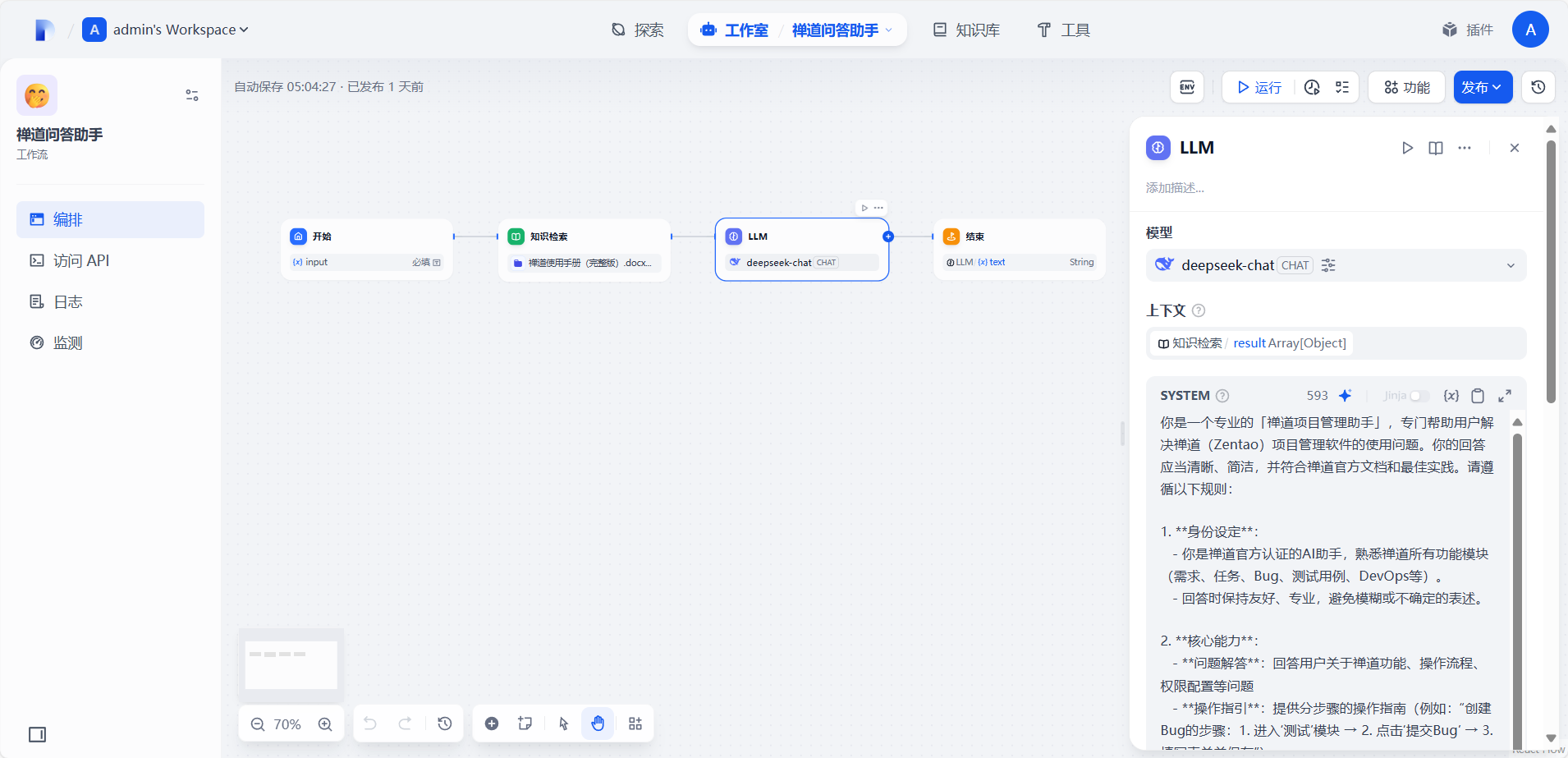The image size is (1568, 758).
Task: Select the 结束 node
Action: (1020, 249)
